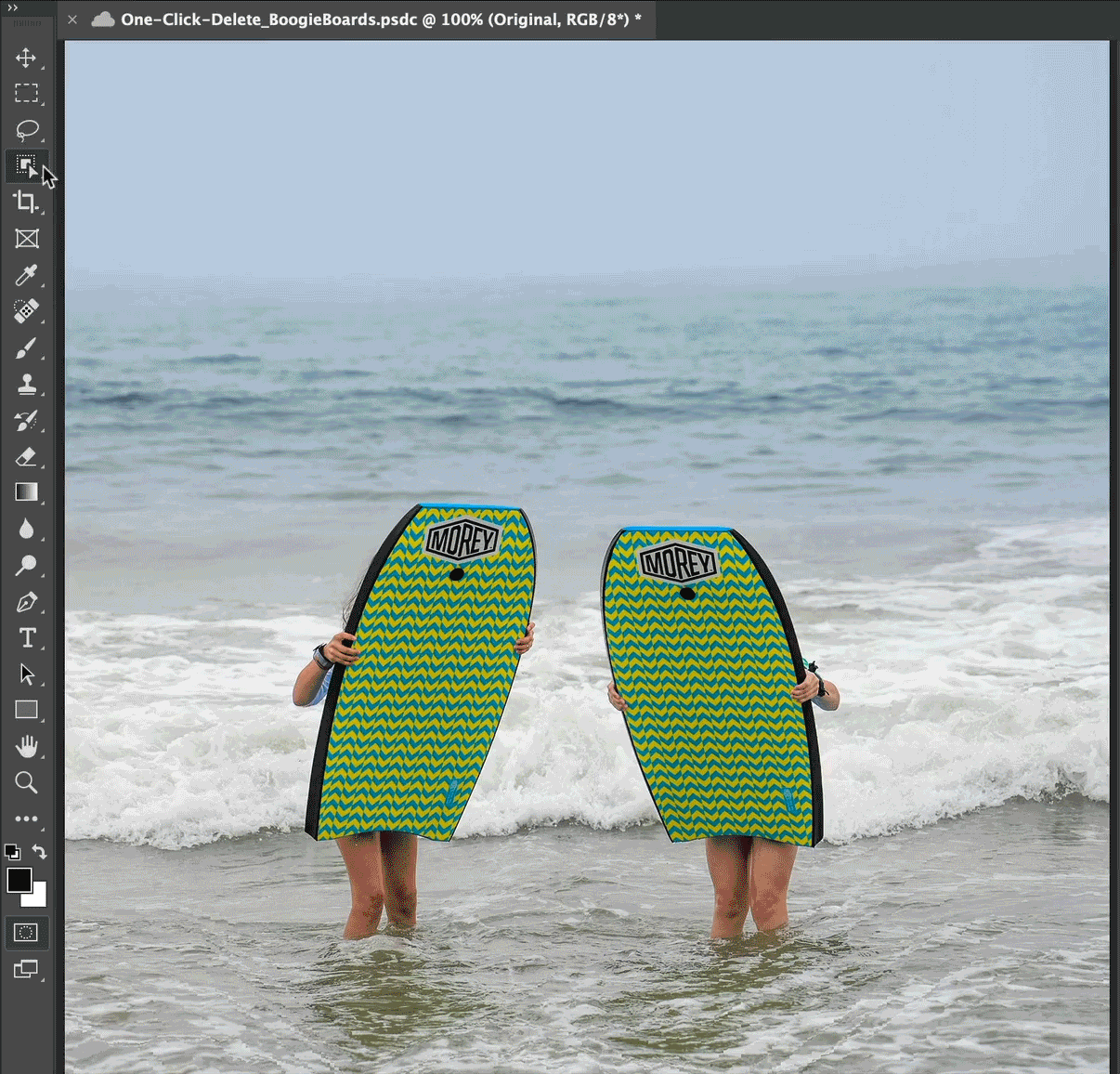Activate the Pen tool
Screen dimensions: 1120x1074
pos(27,602)
